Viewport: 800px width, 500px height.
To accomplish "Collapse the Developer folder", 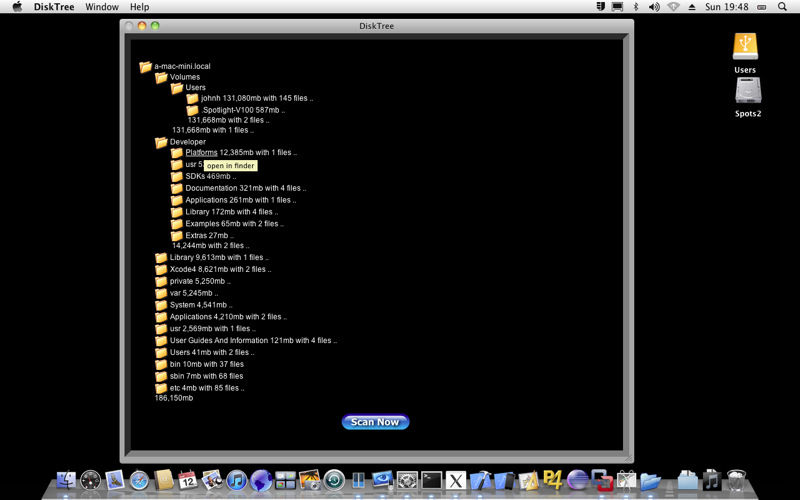I will tap(161, 142).
